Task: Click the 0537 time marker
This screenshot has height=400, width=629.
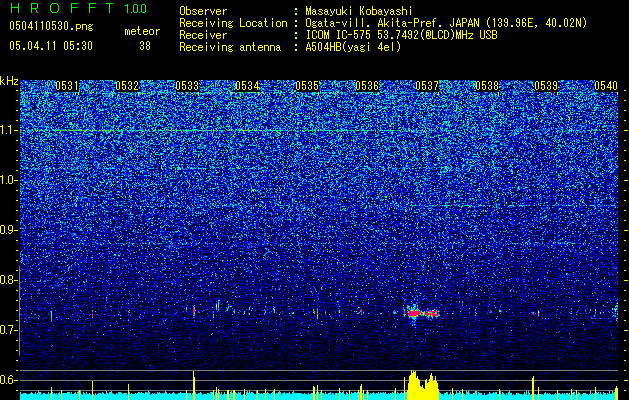Action: tap(427, 86)
